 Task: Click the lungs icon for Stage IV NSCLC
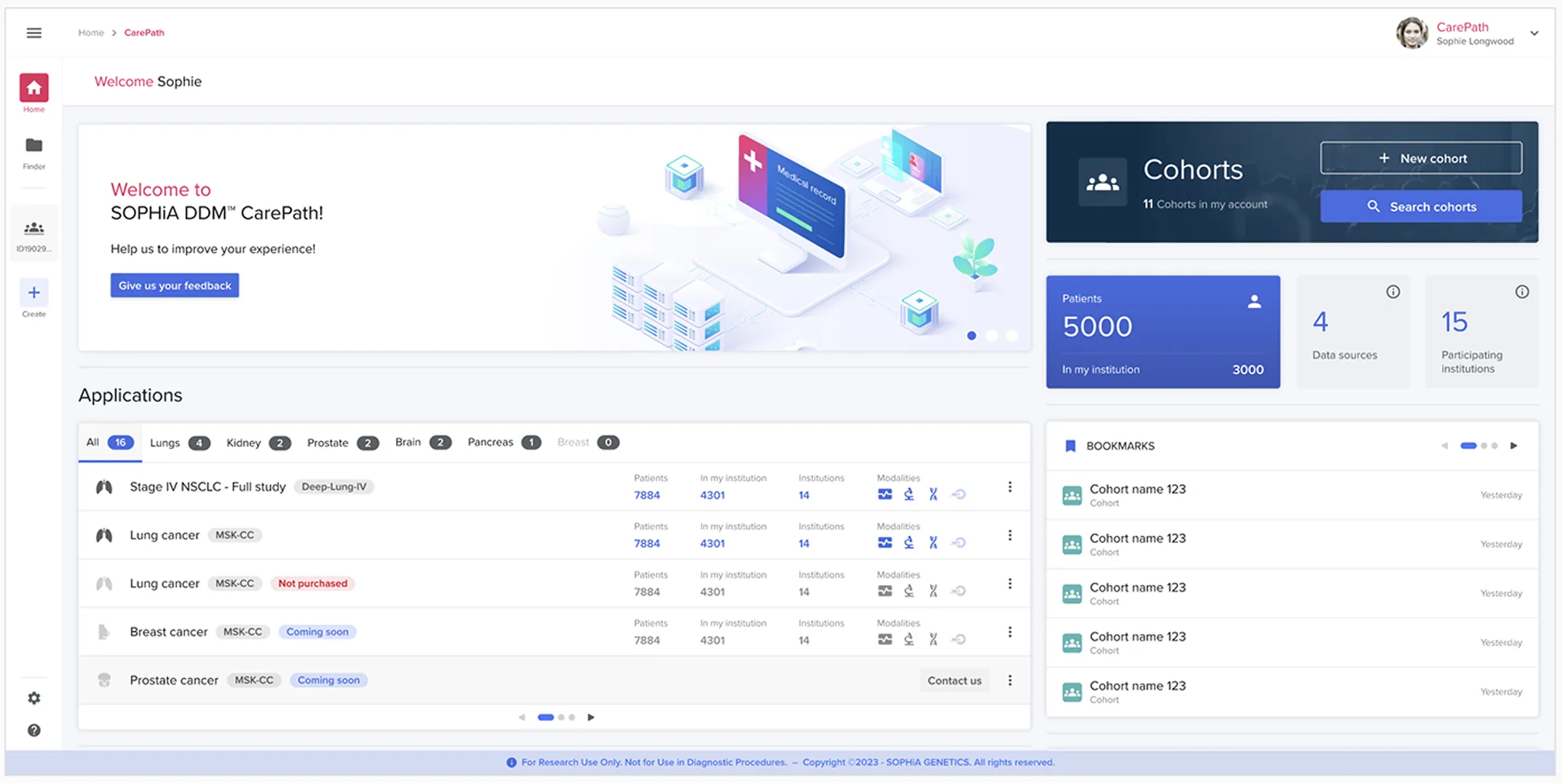(x=104, y=487)
